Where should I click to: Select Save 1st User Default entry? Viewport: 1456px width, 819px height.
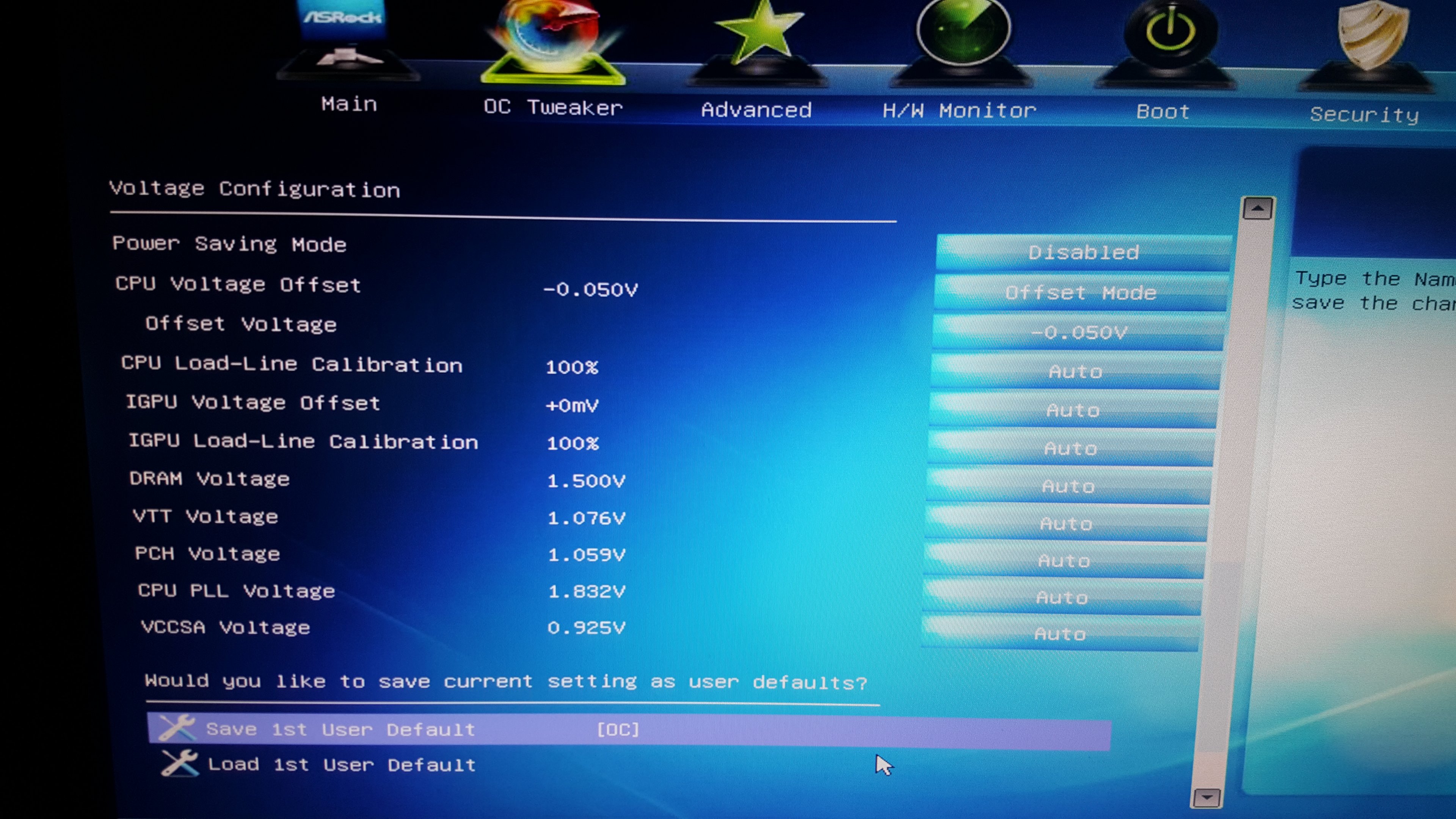tap(340, 730)
